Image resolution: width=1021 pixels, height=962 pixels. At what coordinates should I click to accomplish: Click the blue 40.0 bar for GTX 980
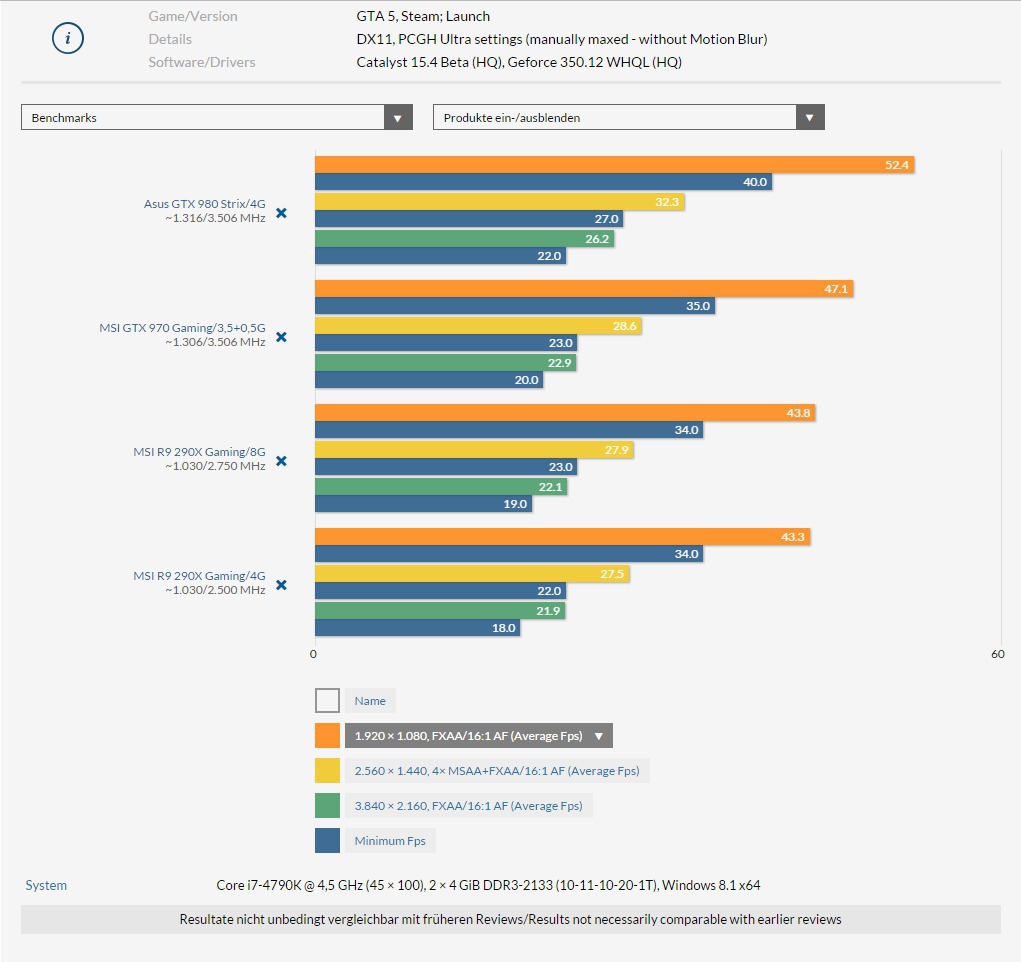(x=544, y=182)
